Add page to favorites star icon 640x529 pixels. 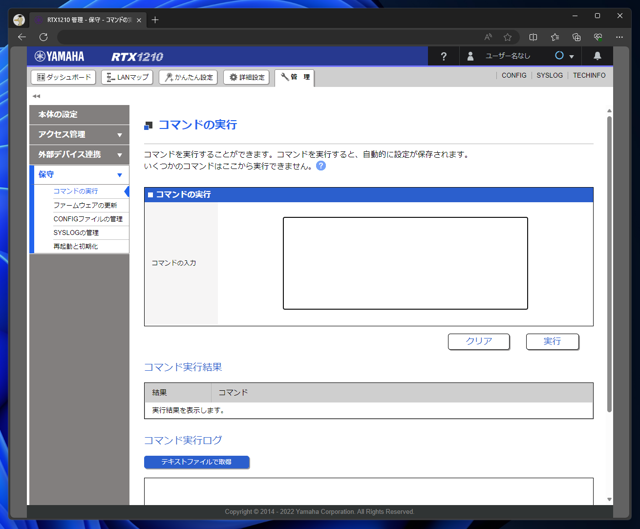tap(507, 37)
